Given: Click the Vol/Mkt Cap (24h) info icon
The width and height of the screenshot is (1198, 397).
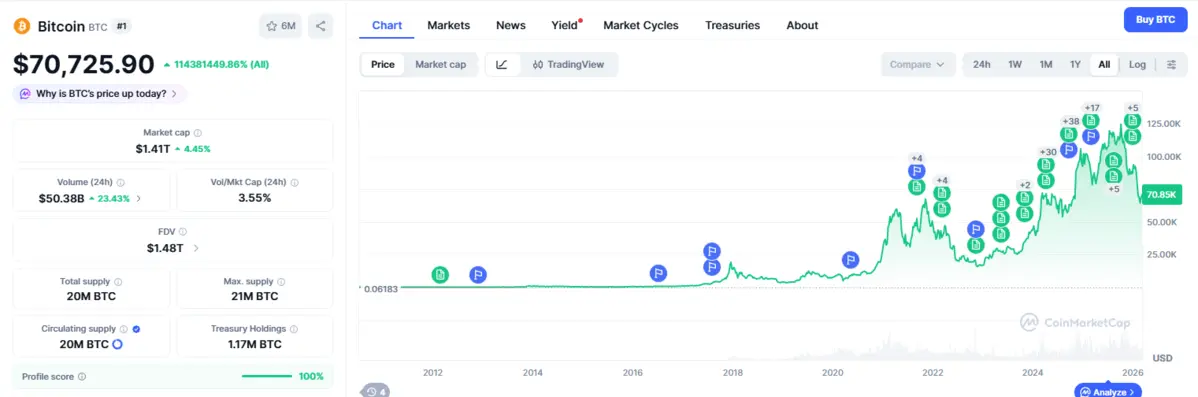Looking at the screenshot, I should click(294, 182).
